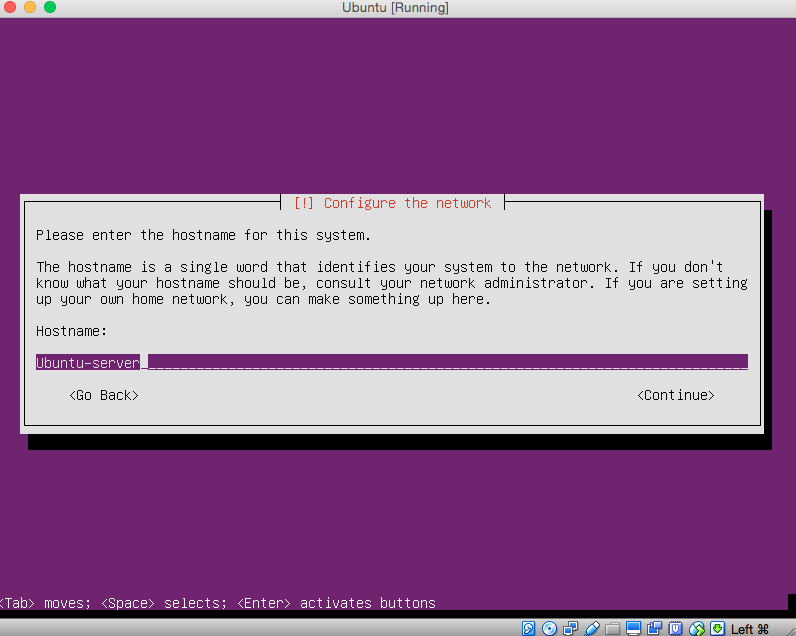Click the 'Ubuntu-server' text in hostname field
Screen dimensions: 796x636
(88, 362)
